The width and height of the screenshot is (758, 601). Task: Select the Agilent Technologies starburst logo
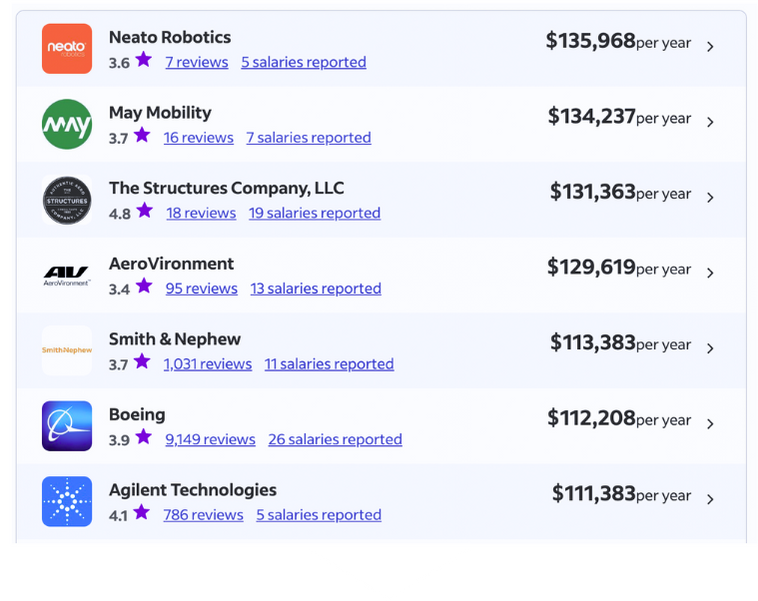(x=67, y=501)
